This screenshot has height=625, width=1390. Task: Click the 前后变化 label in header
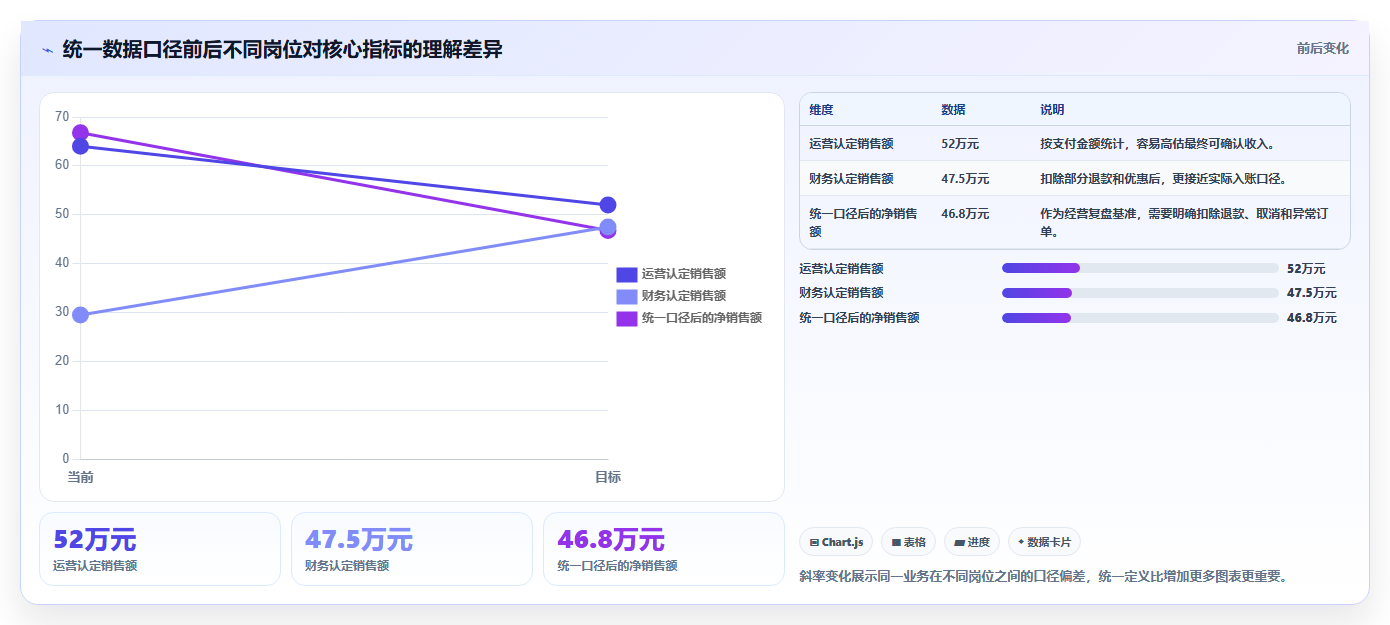(x=1322, y=48)
